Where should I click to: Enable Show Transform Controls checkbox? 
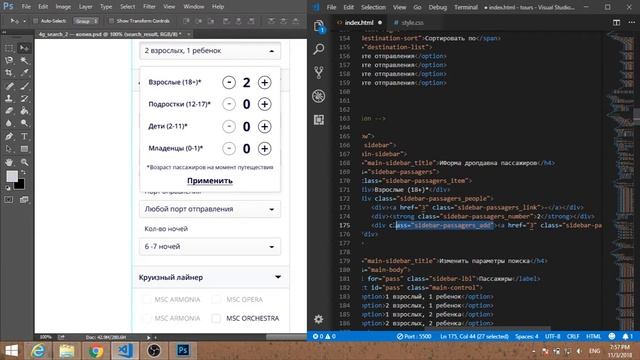tap(111, 21)
